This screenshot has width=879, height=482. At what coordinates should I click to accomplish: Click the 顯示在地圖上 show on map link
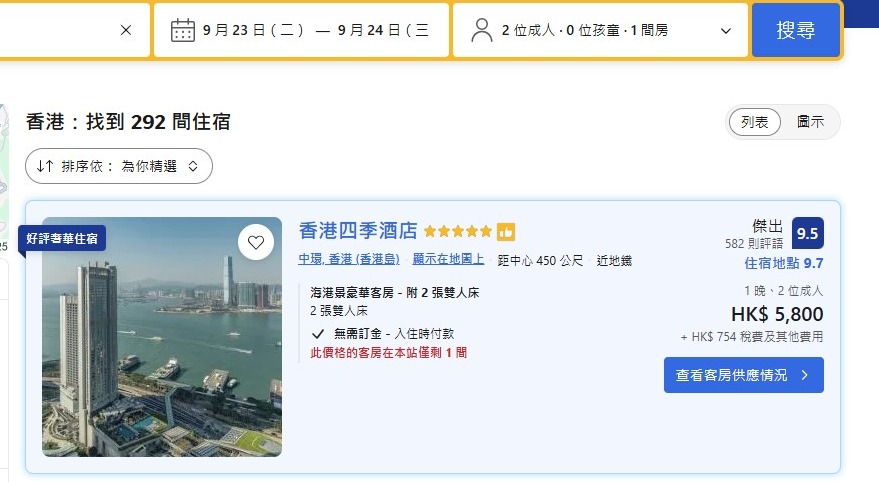(448, 259)
